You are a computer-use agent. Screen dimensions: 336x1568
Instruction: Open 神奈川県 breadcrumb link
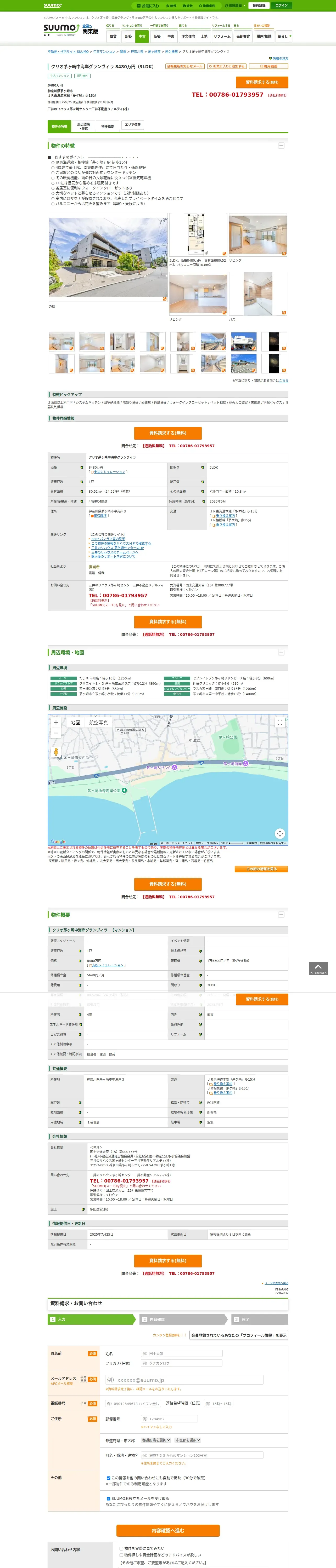pos(137,52)
